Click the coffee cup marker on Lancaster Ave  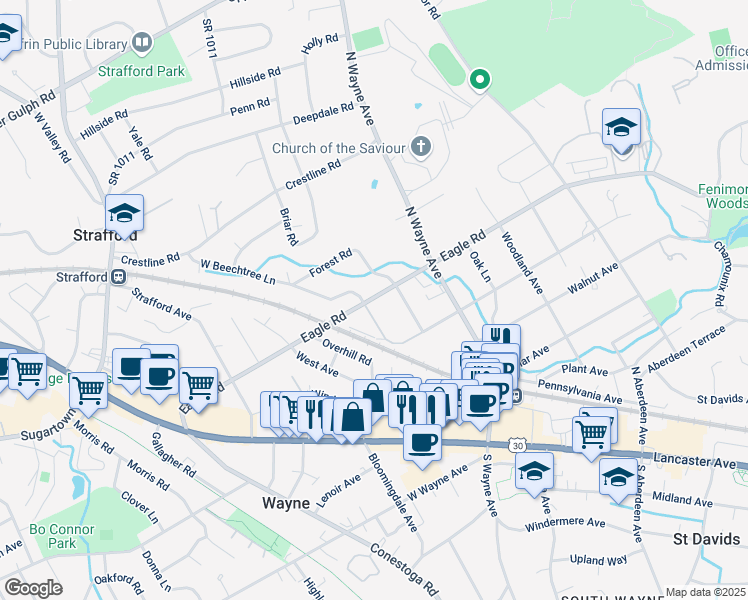[x=422, y=447]
